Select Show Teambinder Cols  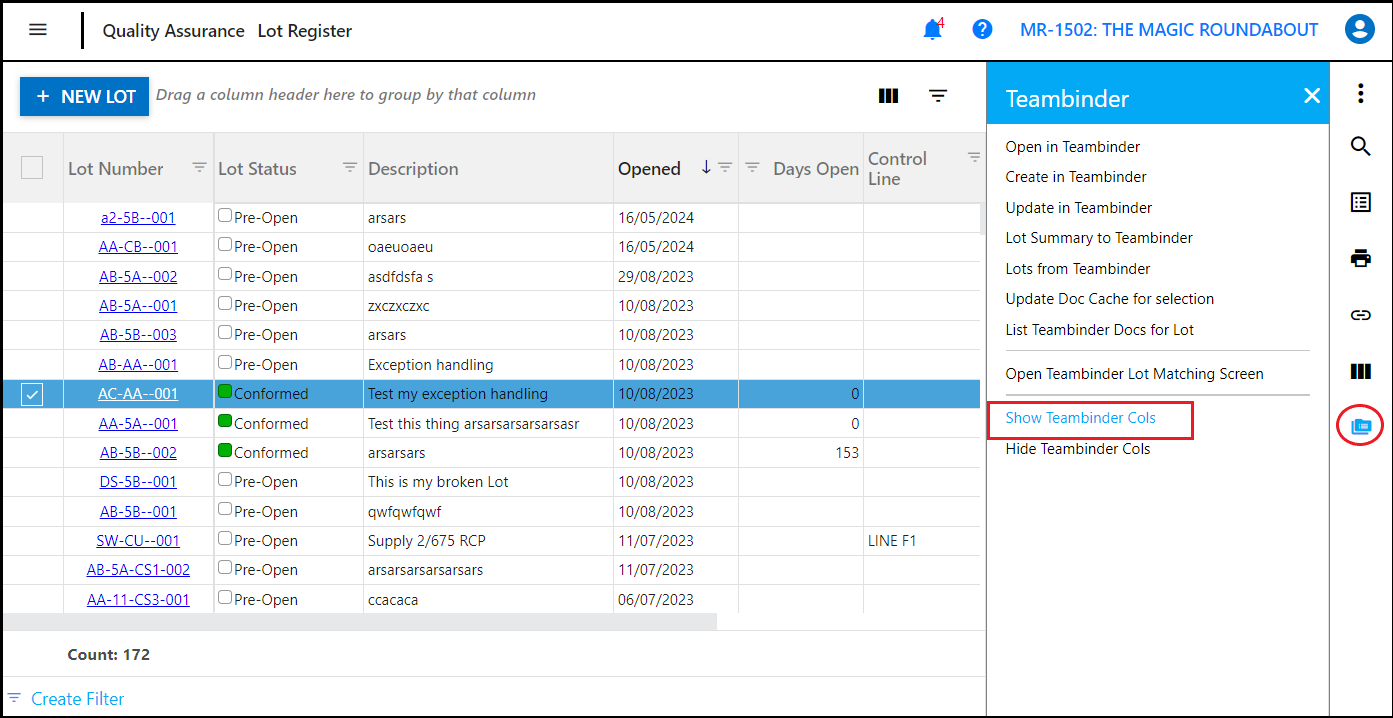(x=1081, y=418)
